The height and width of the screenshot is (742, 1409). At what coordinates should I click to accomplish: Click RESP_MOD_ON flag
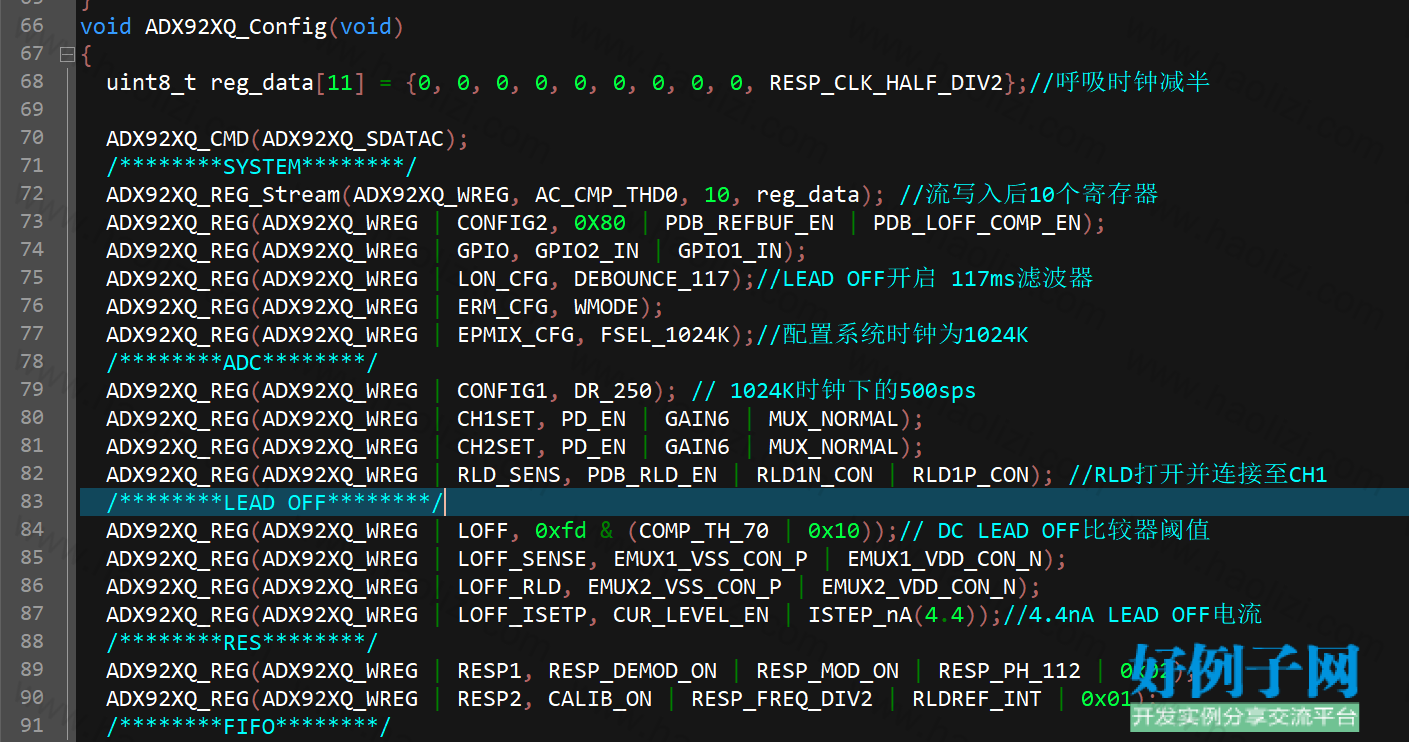pyautogui.click(x=827, y=670)
